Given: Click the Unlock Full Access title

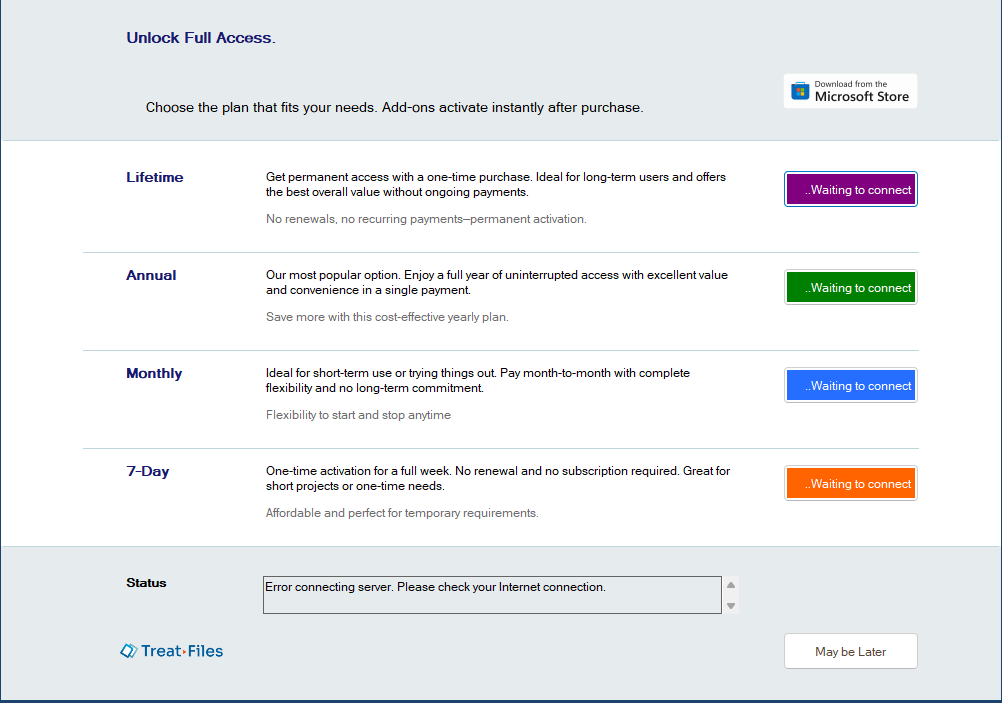Looking at the screenshot, I should click(201, 38).
